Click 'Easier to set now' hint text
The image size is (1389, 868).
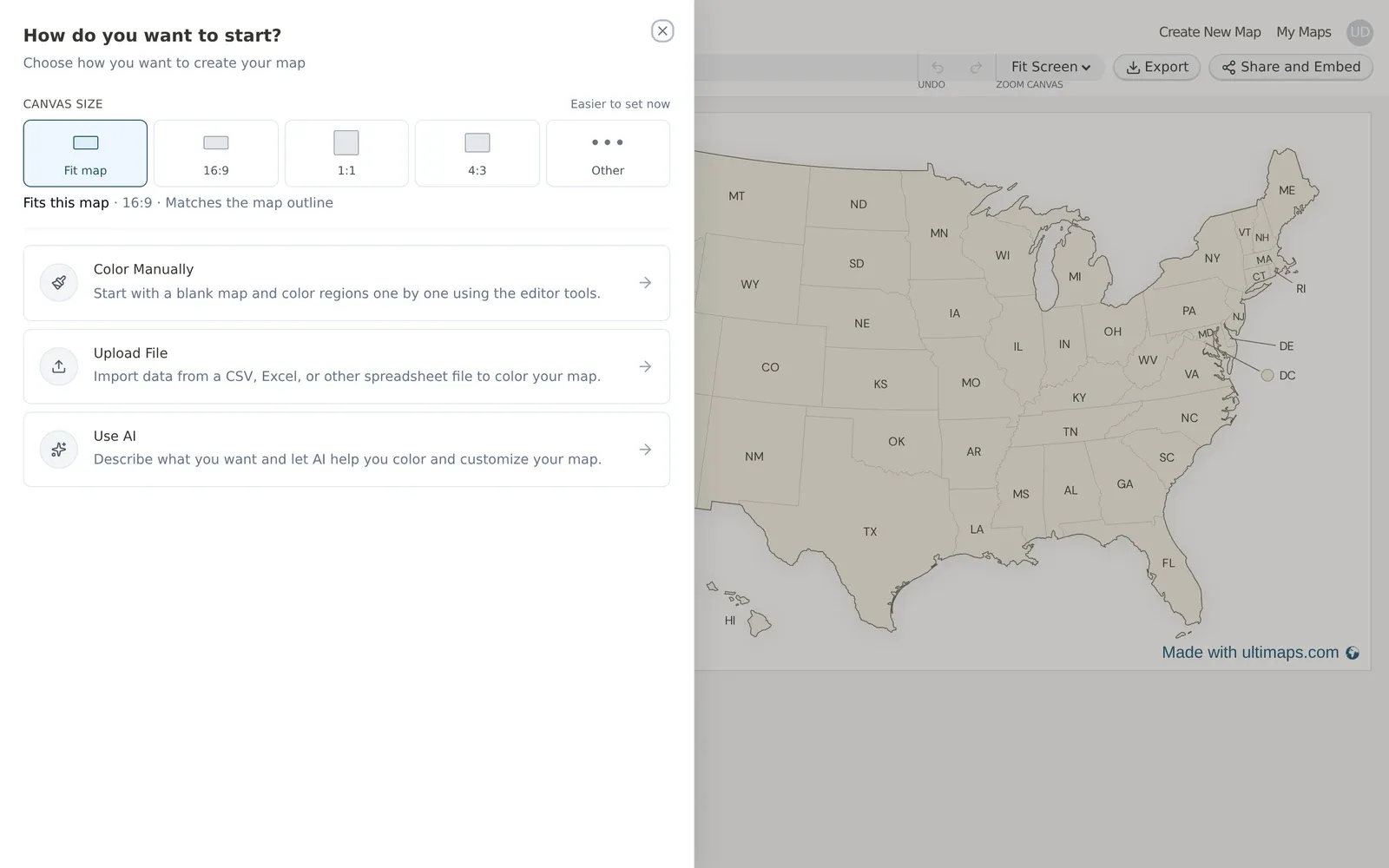pyautogui.click(x=620, y=104)
